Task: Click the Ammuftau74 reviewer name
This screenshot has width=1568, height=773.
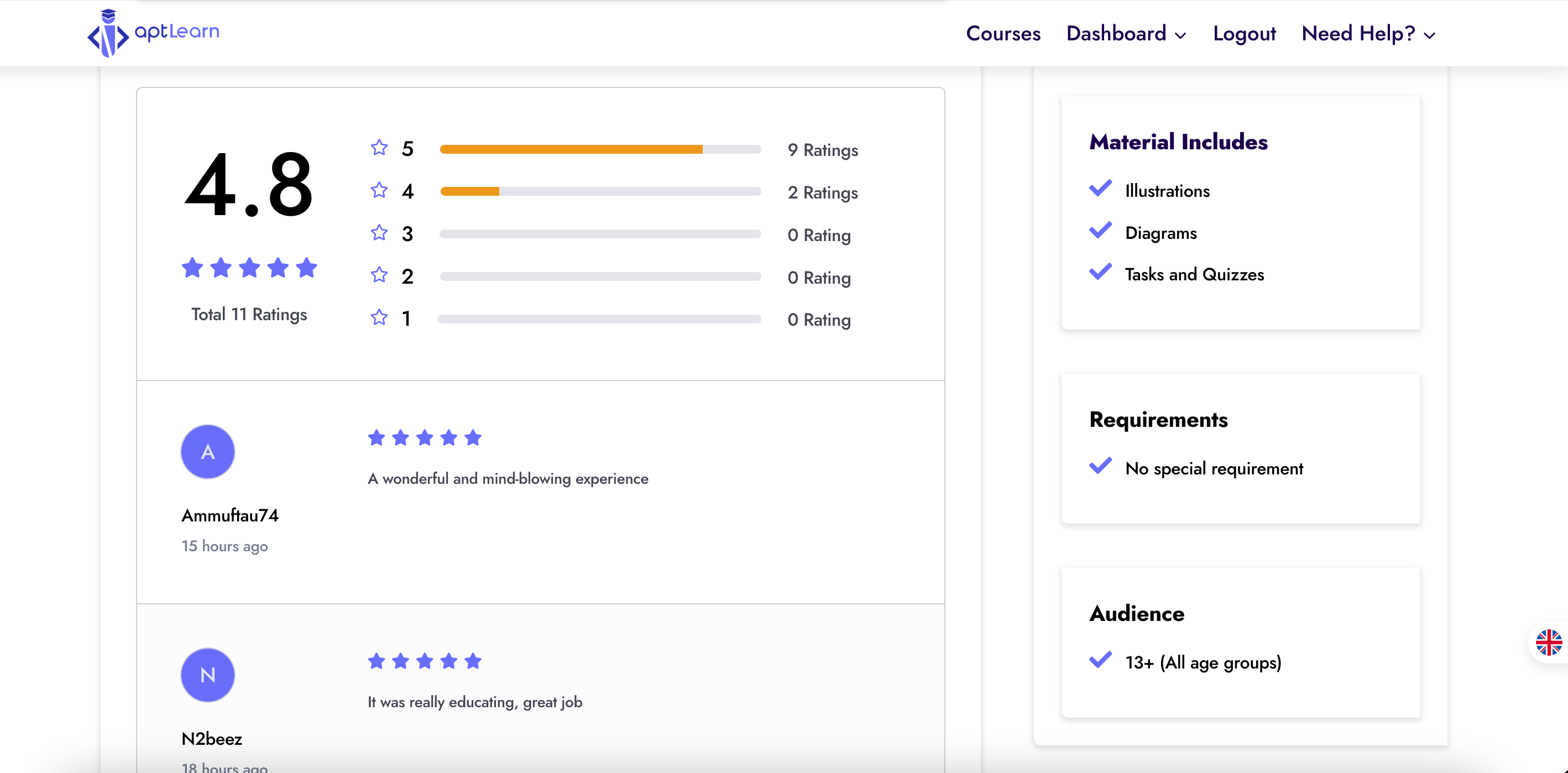Action: coord(229,514)
